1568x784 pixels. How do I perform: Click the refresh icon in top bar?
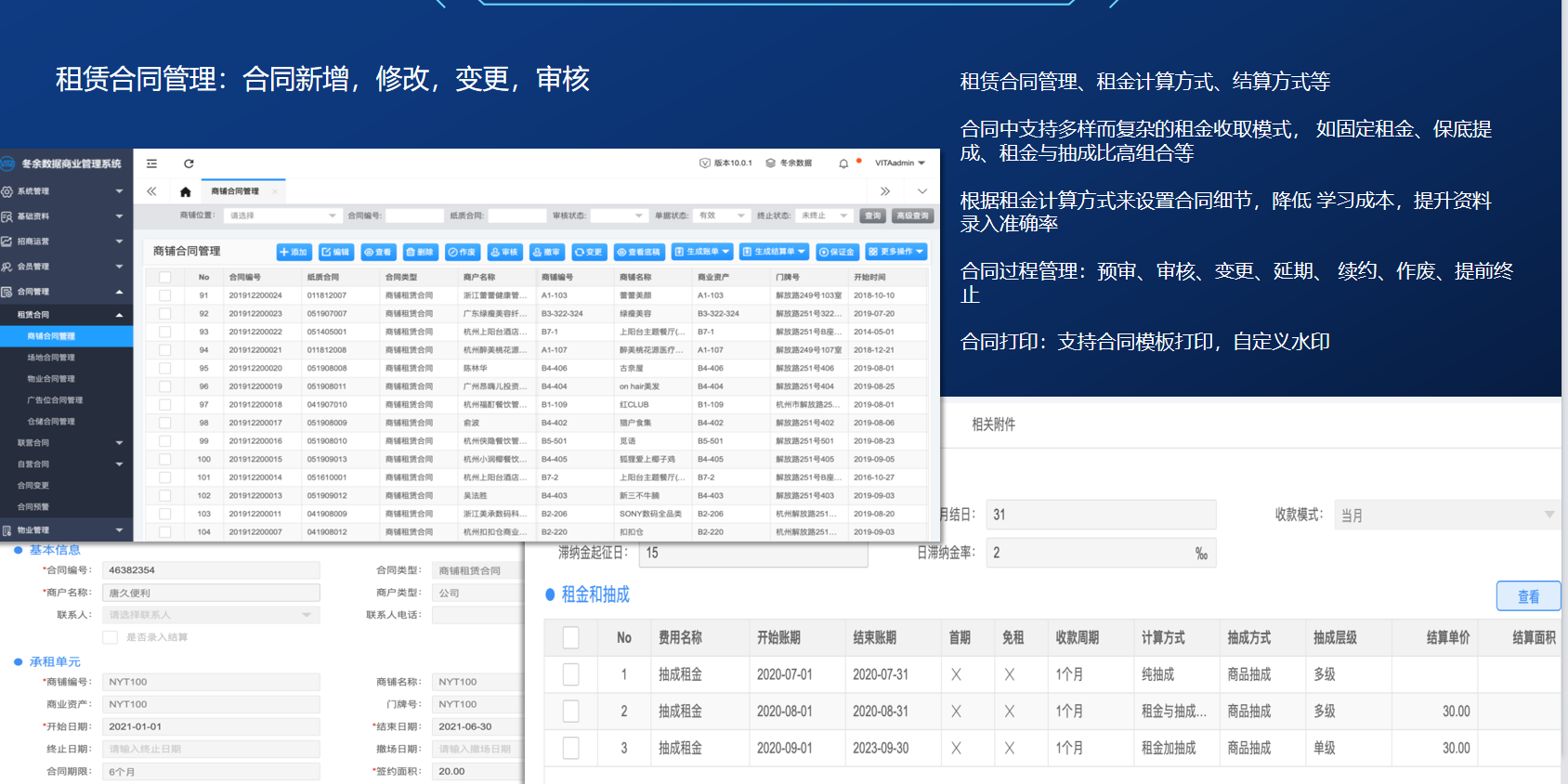tap(189, 163)
